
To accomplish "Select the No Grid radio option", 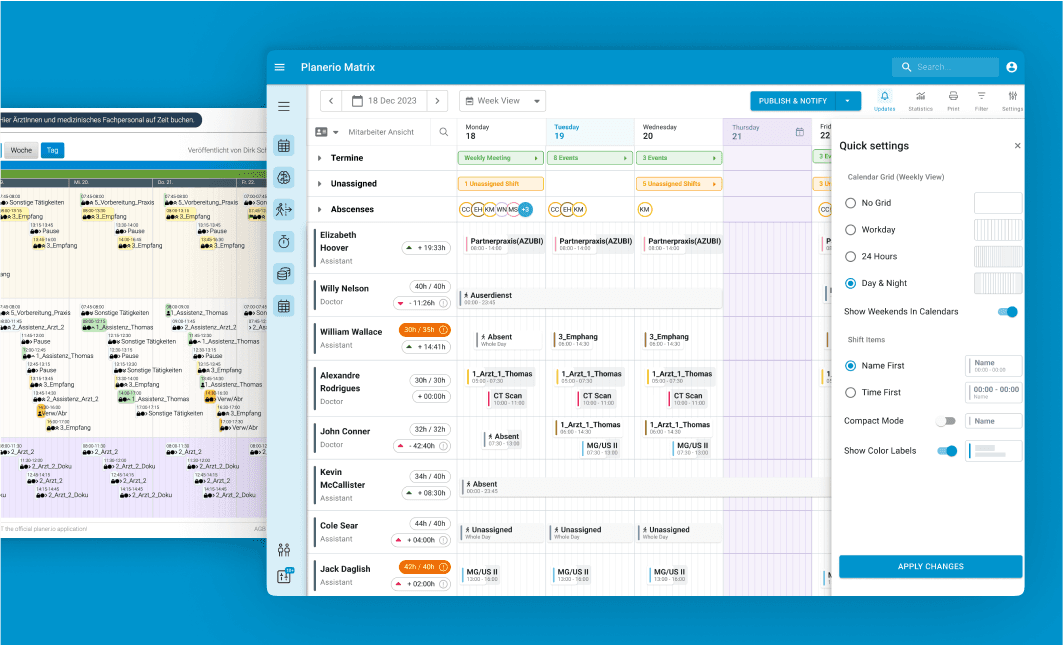I will coord(850,203).
